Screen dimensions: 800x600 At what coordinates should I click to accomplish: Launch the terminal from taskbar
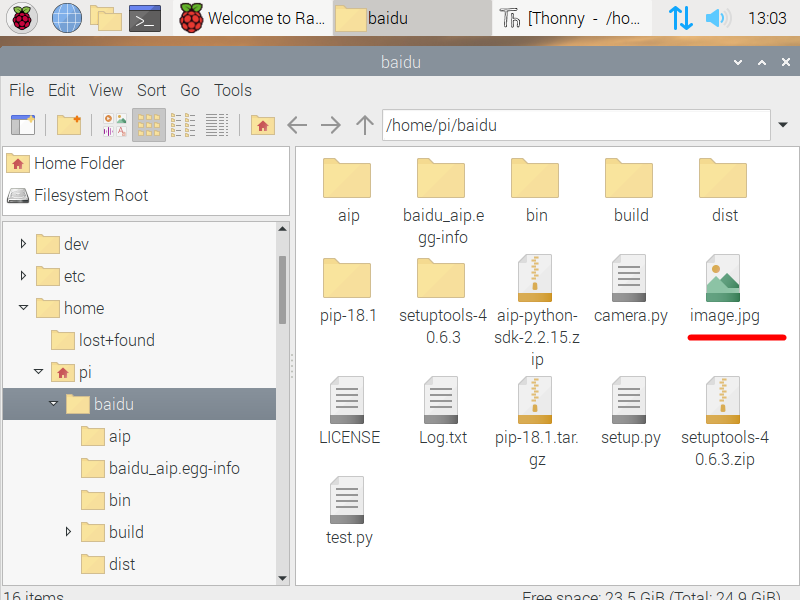coord(145,18)
